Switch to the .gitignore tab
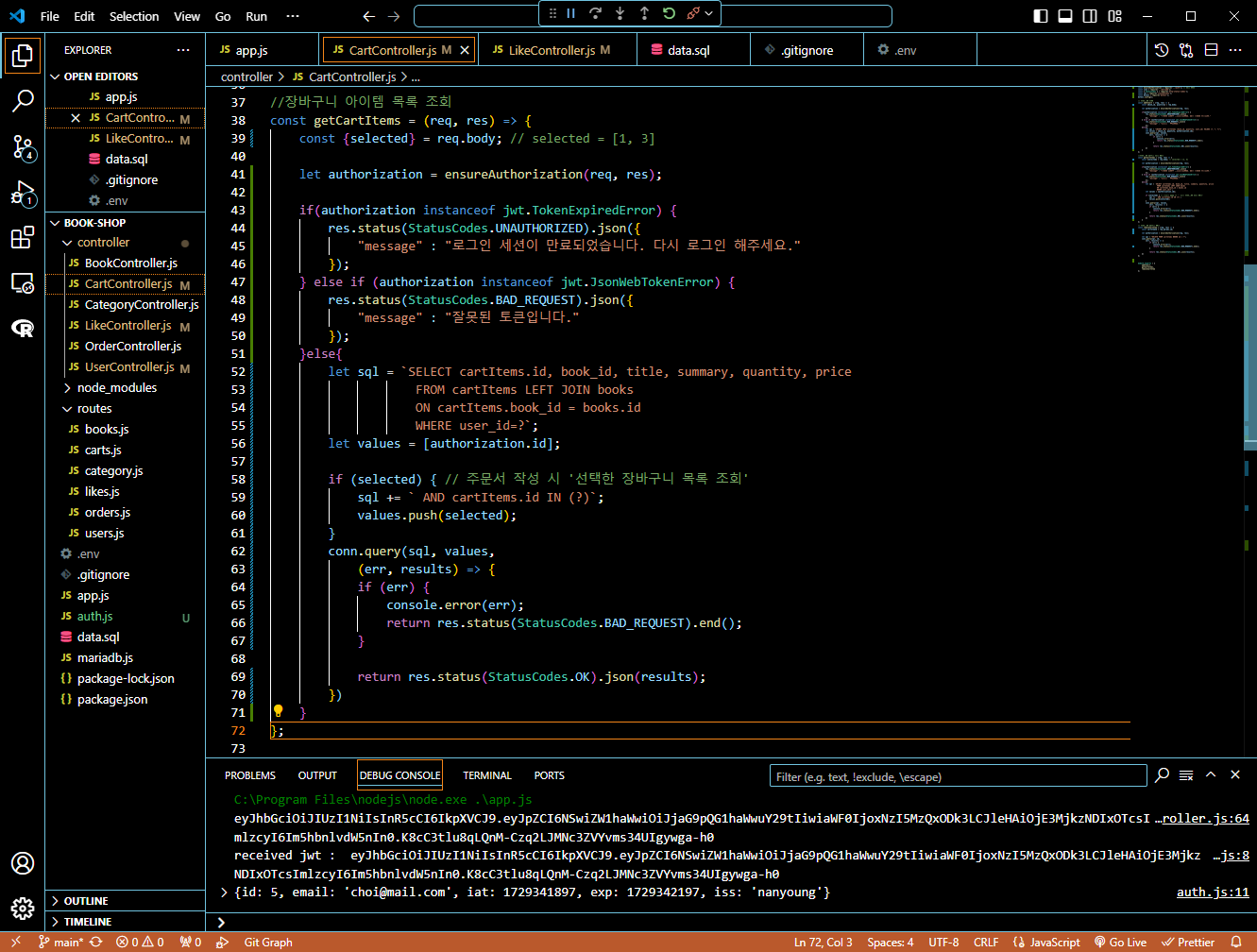Viewport: 1257px width, 952px height. coord(807,50)
